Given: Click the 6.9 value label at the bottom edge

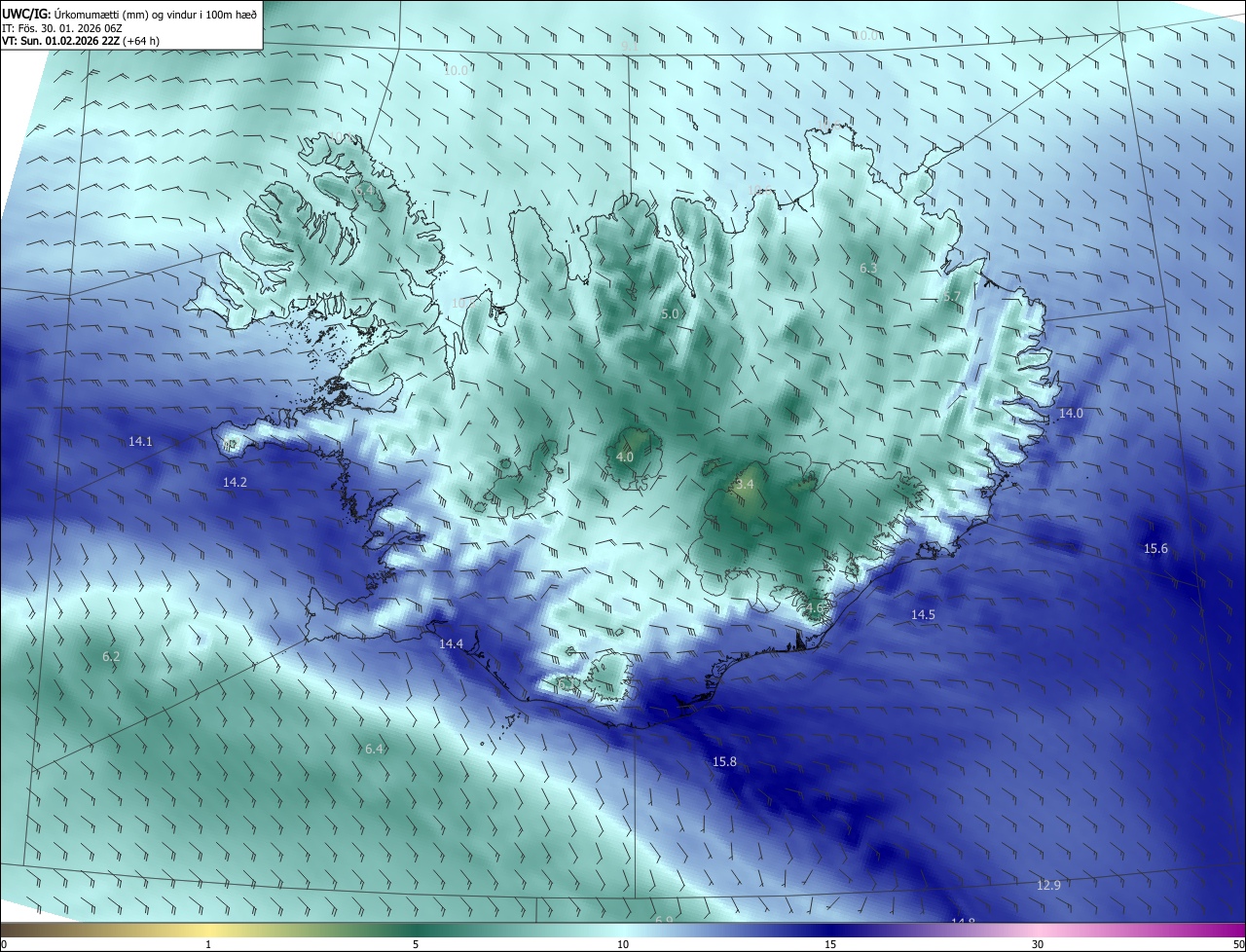Looking at the screenshot, I should coord(664,920).
